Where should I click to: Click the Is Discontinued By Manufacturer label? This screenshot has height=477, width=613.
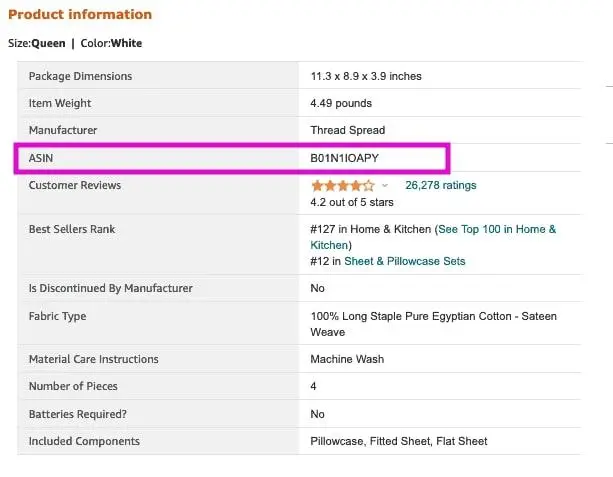(x=111, y=288)
